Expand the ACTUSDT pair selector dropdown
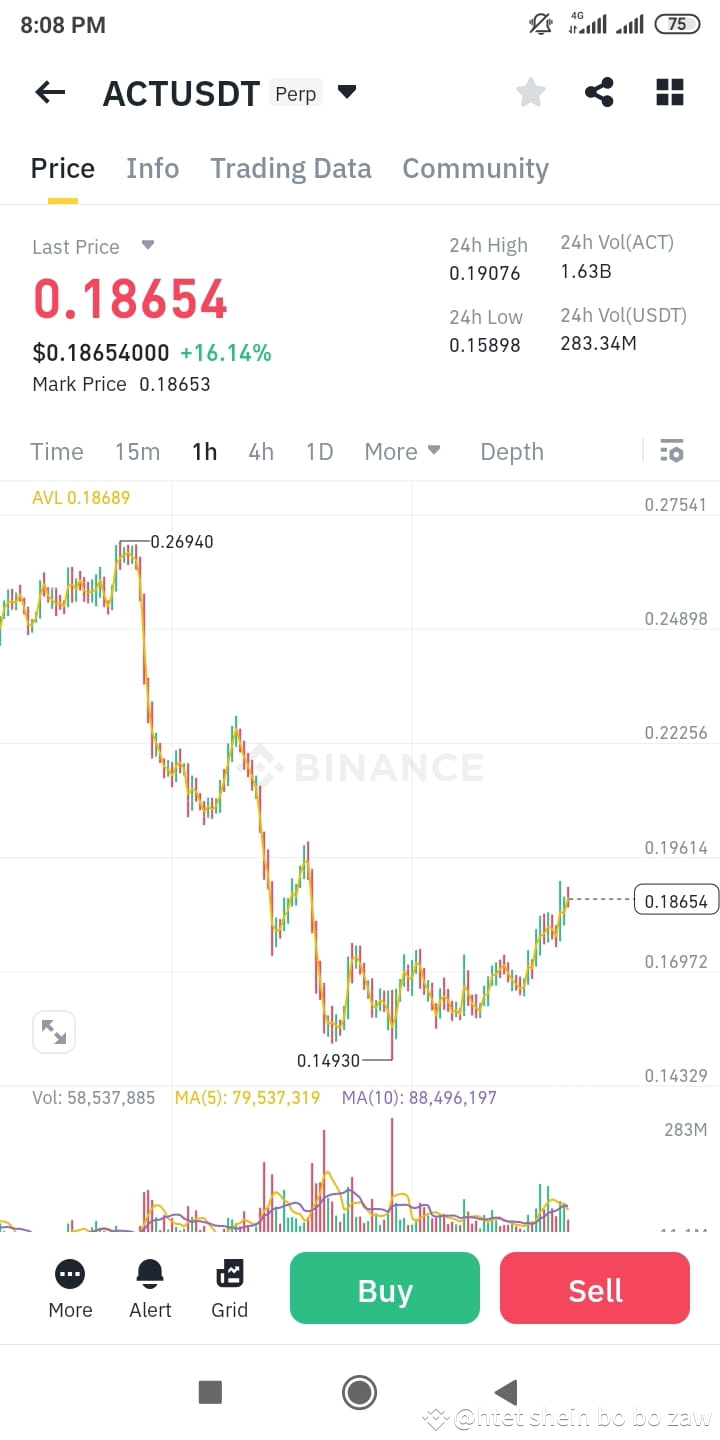Screen dimensions: 720x1440 click(x=347, y=92)
